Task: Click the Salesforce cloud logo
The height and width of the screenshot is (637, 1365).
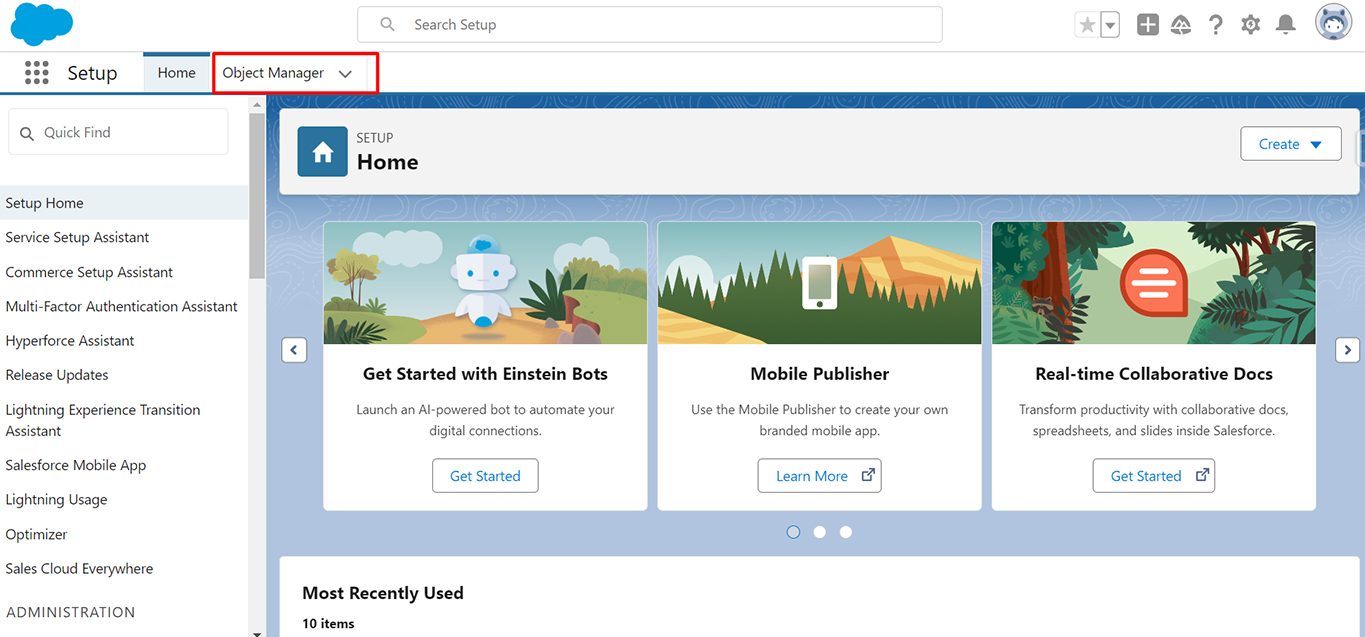Action: point(41,24)
